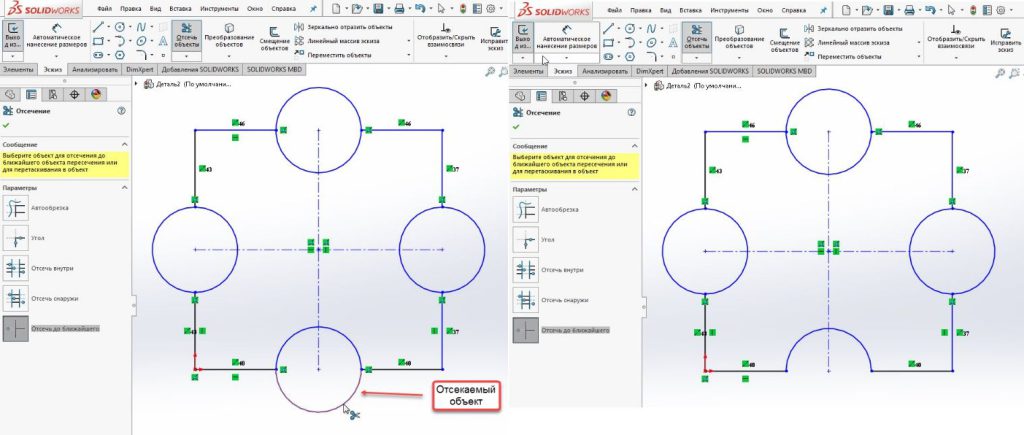Enable Отсечь снаружи option in left panel
The image size is (1024, 435).
point(16,298)
